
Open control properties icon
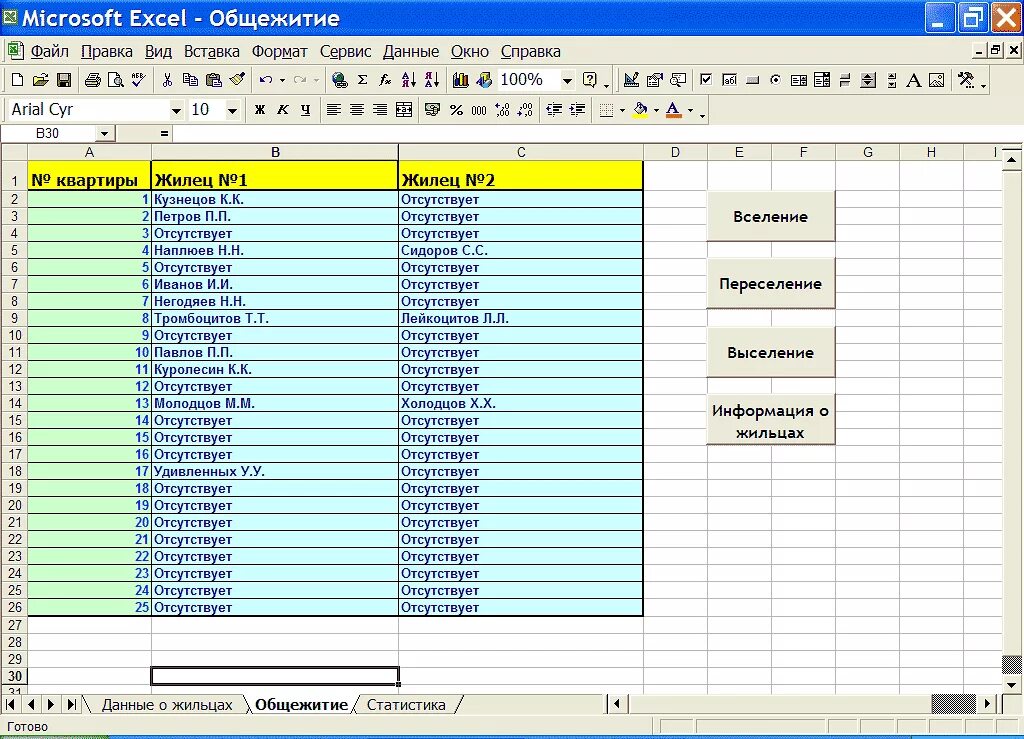(x=654, y=80)
